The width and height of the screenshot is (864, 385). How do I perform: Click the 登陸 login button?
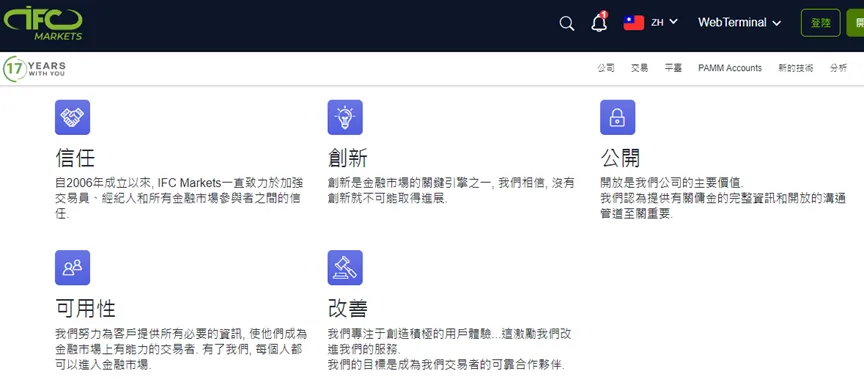click(x=820, y=23)
